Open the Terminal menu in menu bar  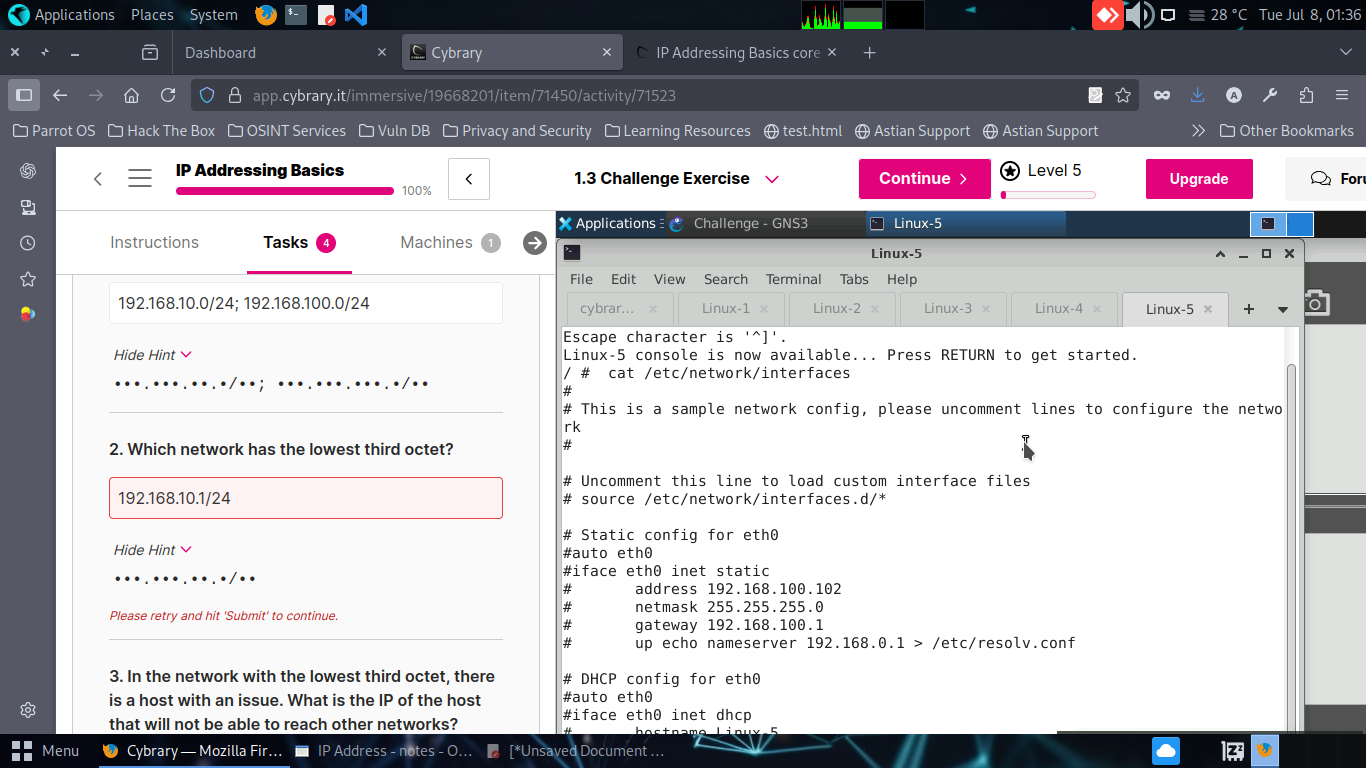click(793, 279)
